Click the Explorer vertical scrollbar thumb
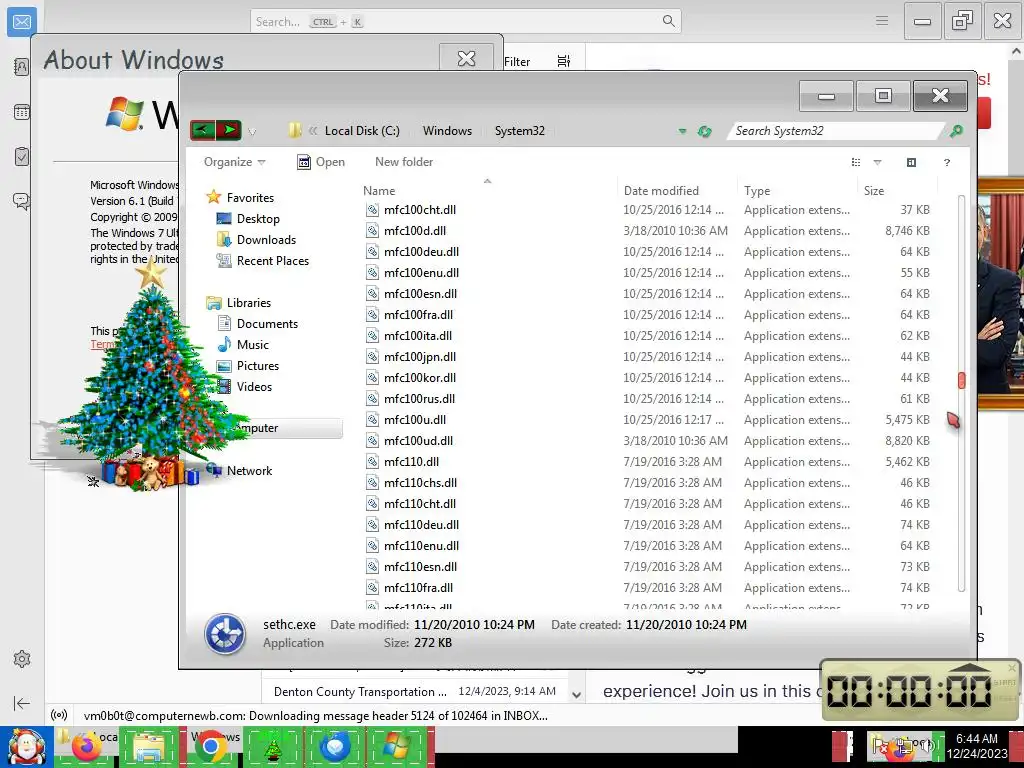Screen dimensions: 1024x768 coord(961,380)
